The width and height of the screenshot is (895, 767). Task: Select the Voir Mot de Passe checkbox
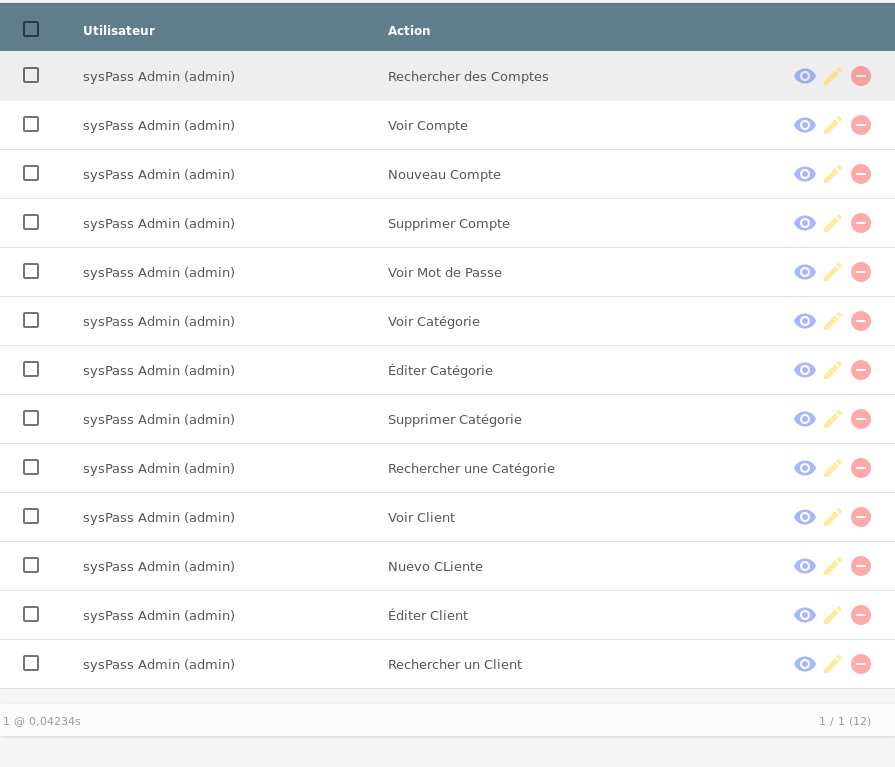(x=31, y=271)
